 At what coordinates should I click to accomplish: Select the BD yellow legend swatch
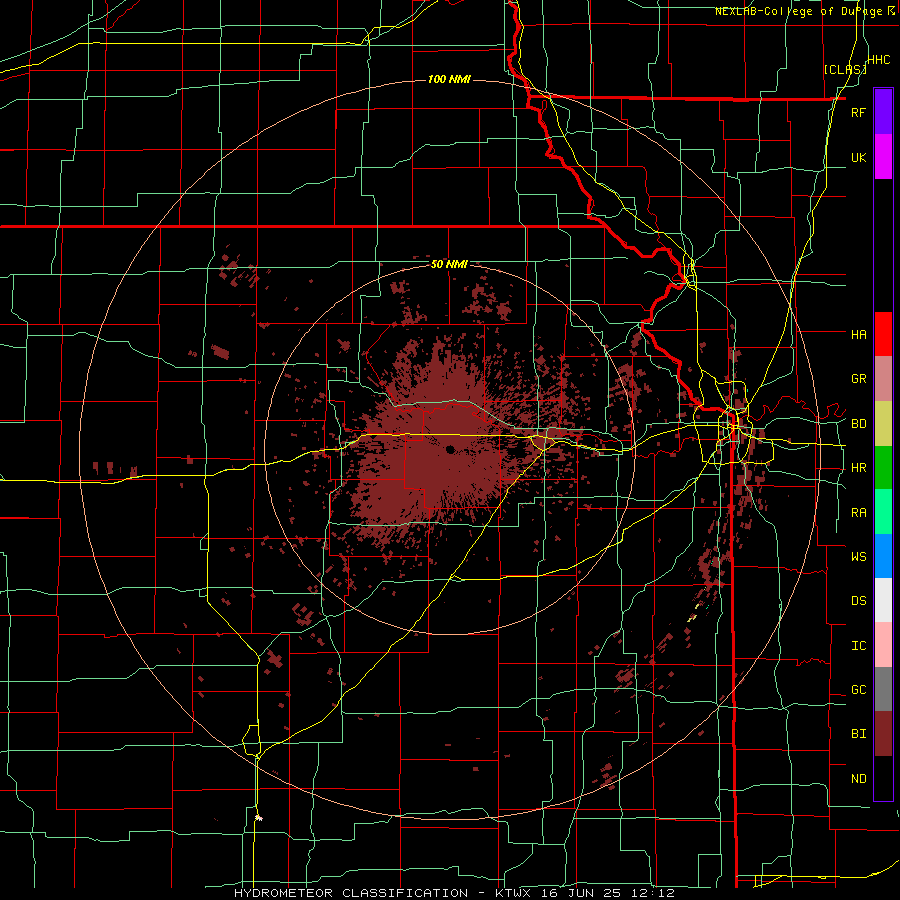pyautogui.click(x=883, y=424)
